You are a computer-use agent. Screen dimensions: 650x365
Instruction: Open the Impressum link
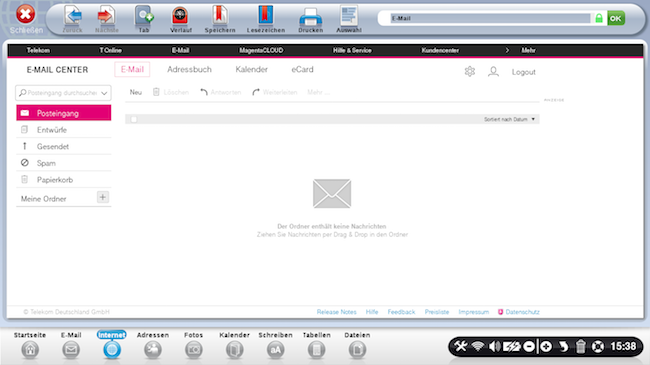pyautogui.click(x=473, y=312)
